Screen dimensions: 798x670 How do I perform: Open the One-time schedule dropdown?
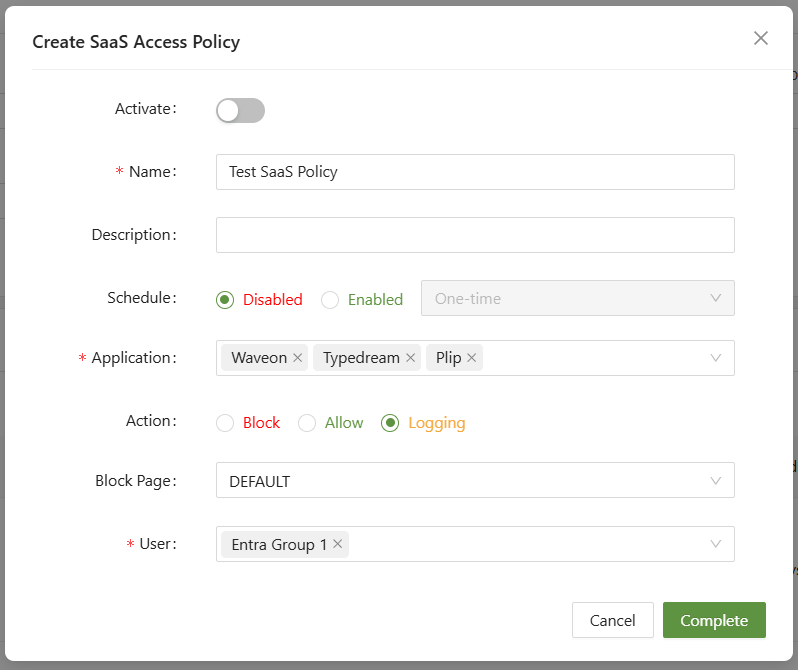coord(577,298)
